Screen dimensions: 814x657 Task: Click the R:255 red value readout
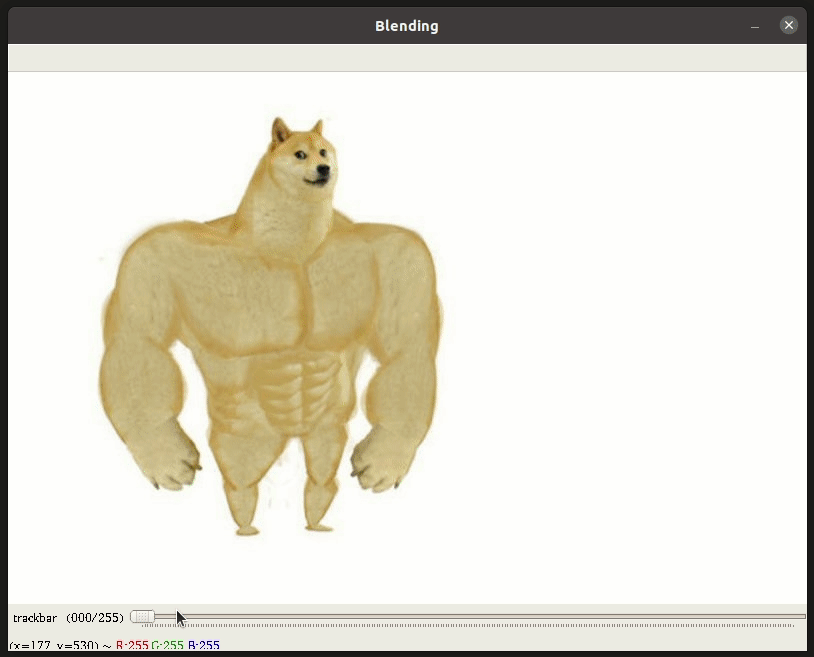132,645
